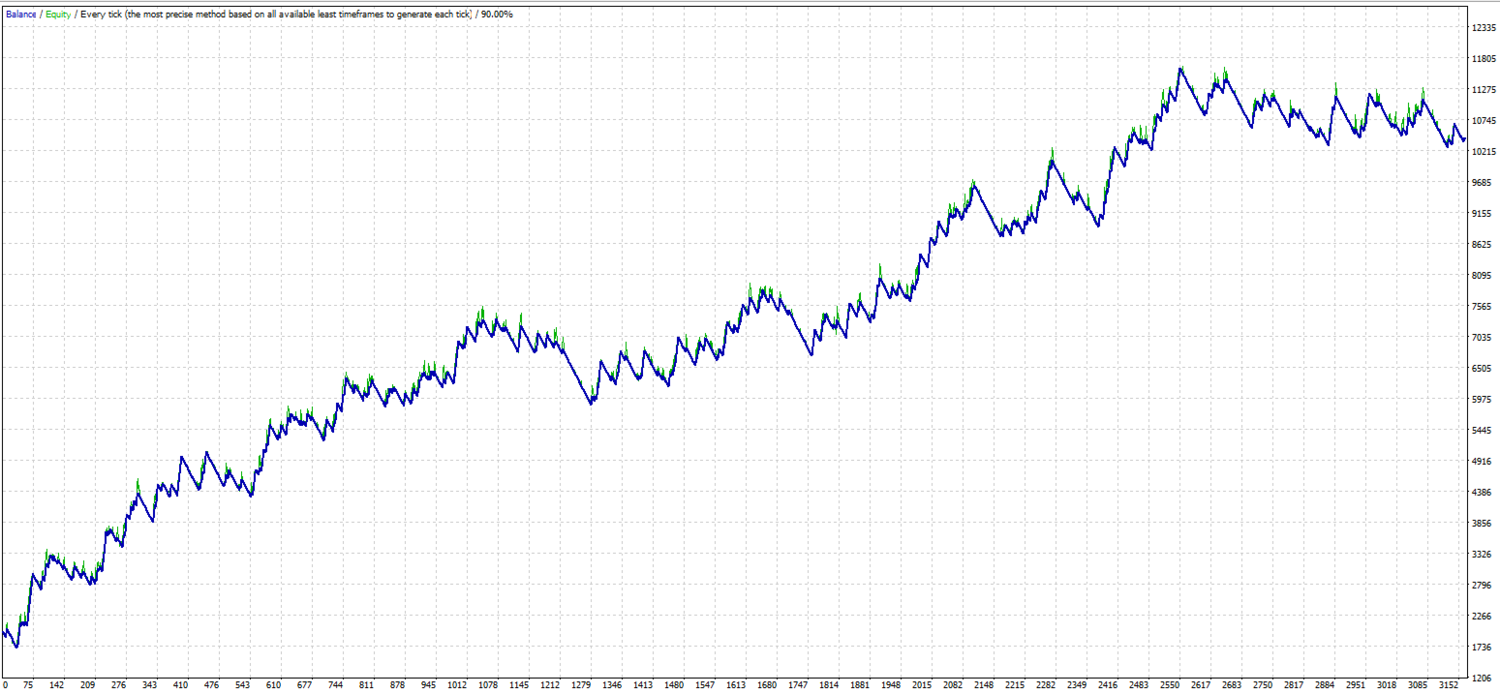Viewport: 1500px width, 694px height.
Task: Select the 2884 horizontal axis label
Action: 1323,686
